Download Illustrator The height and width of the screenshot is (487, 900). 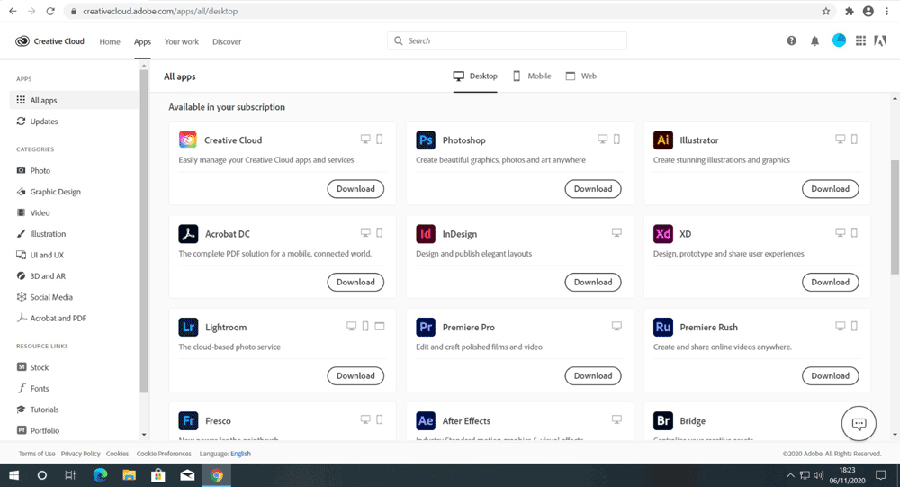[x=831, y=188]
